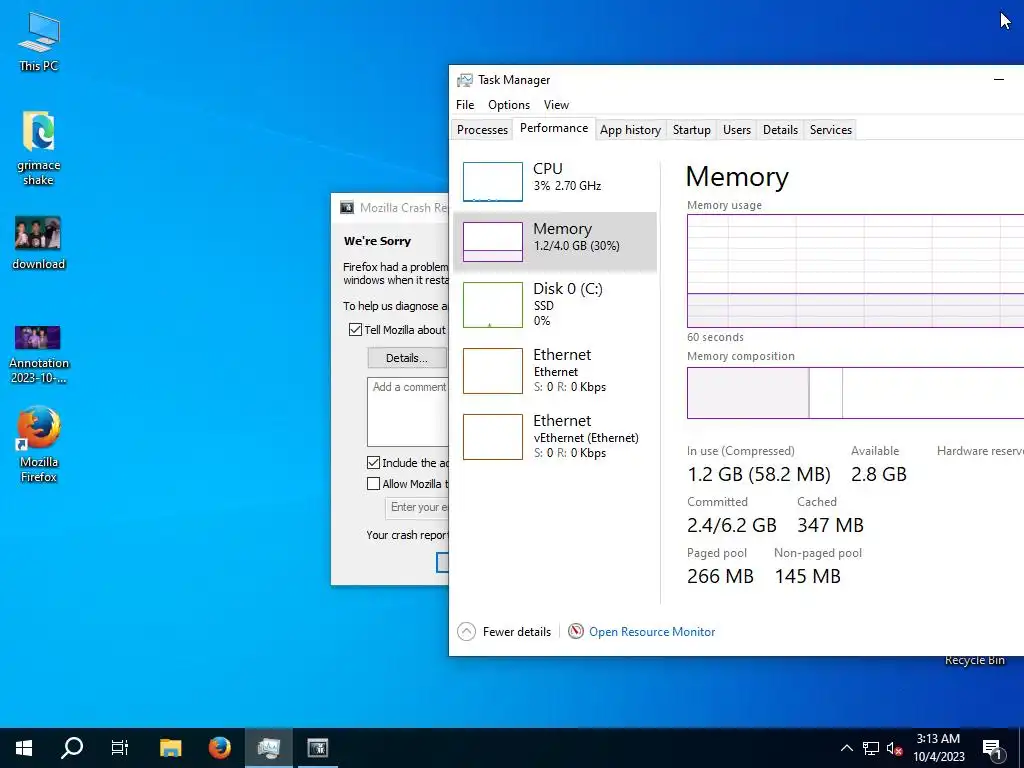Select the Mozilla Firefox desktop shortcut
This screenshot has width=1024, height=768.
[x=39, y=445]
